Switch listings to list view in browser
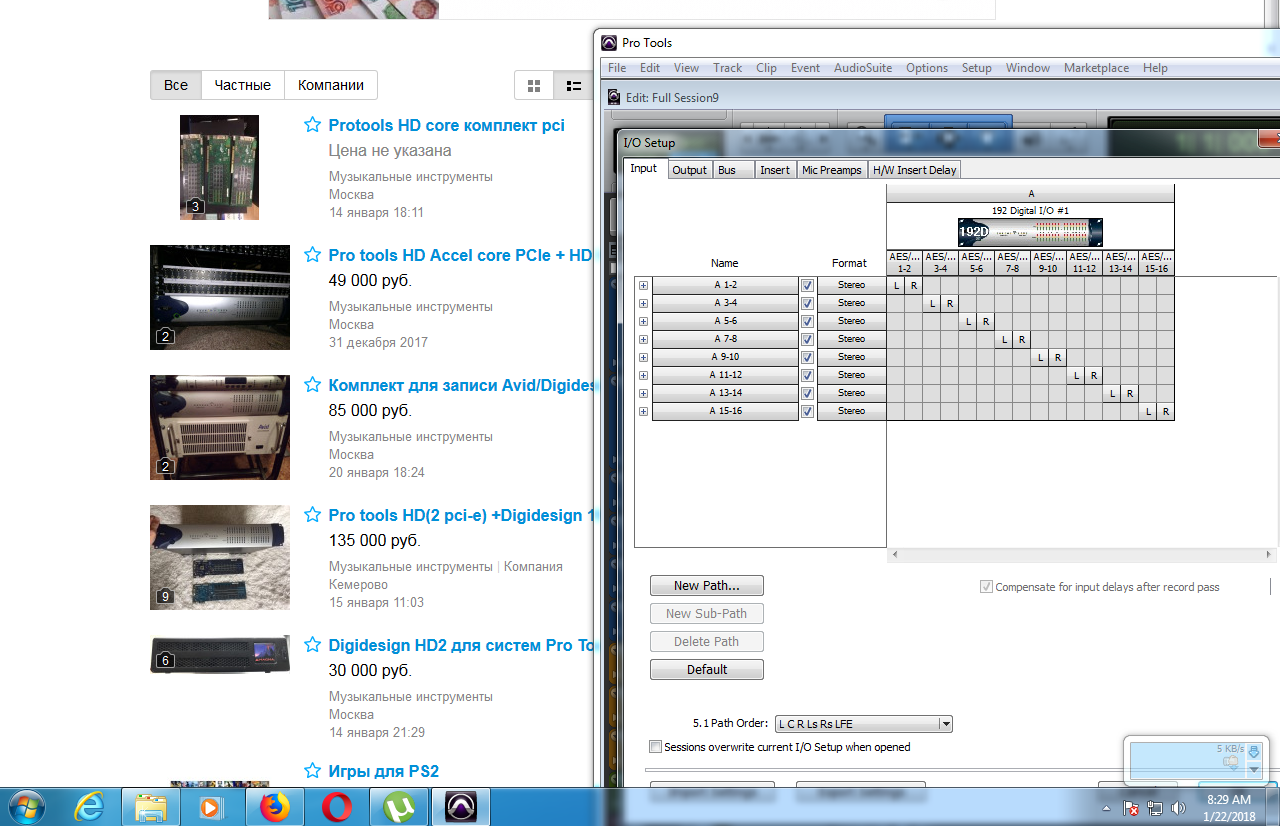 point(574,86)
